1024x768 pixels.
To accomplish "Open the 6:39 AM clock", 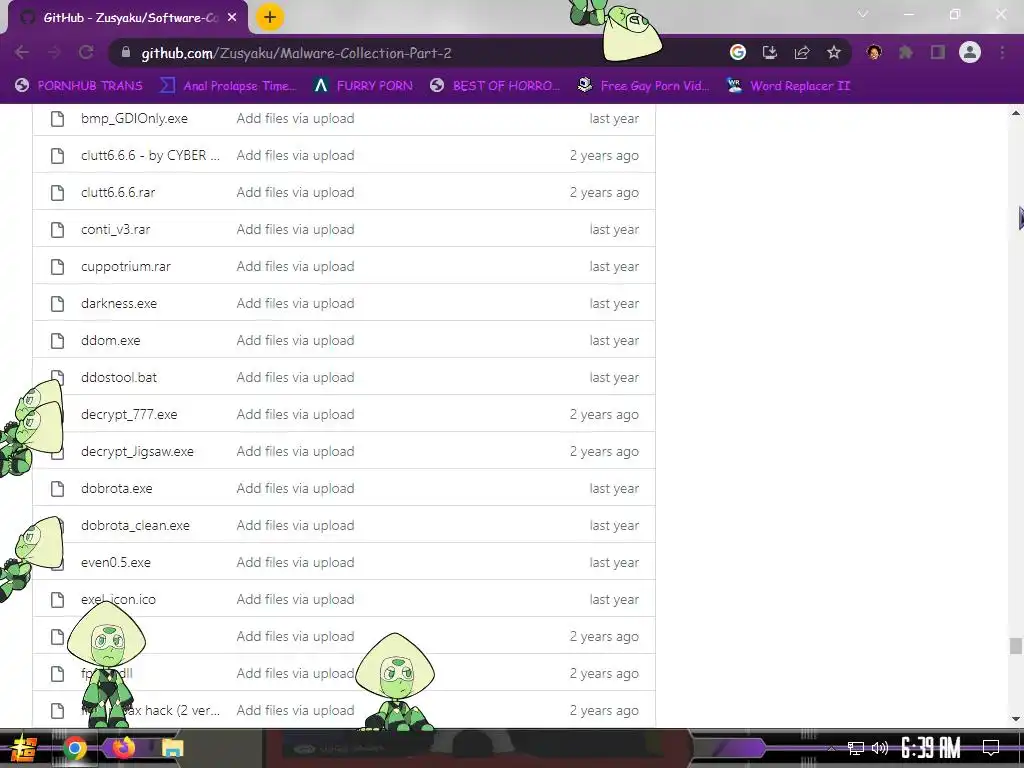I will tap(931, 748).
